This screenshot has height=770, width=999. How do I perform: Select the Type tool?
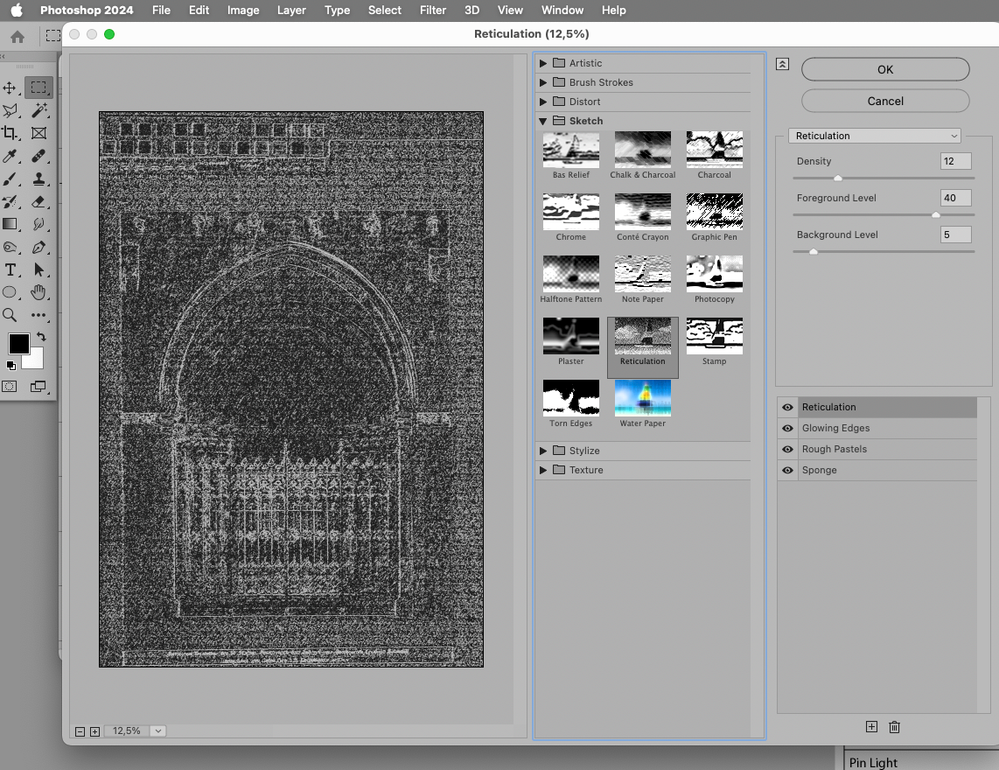tap(11, 270)
